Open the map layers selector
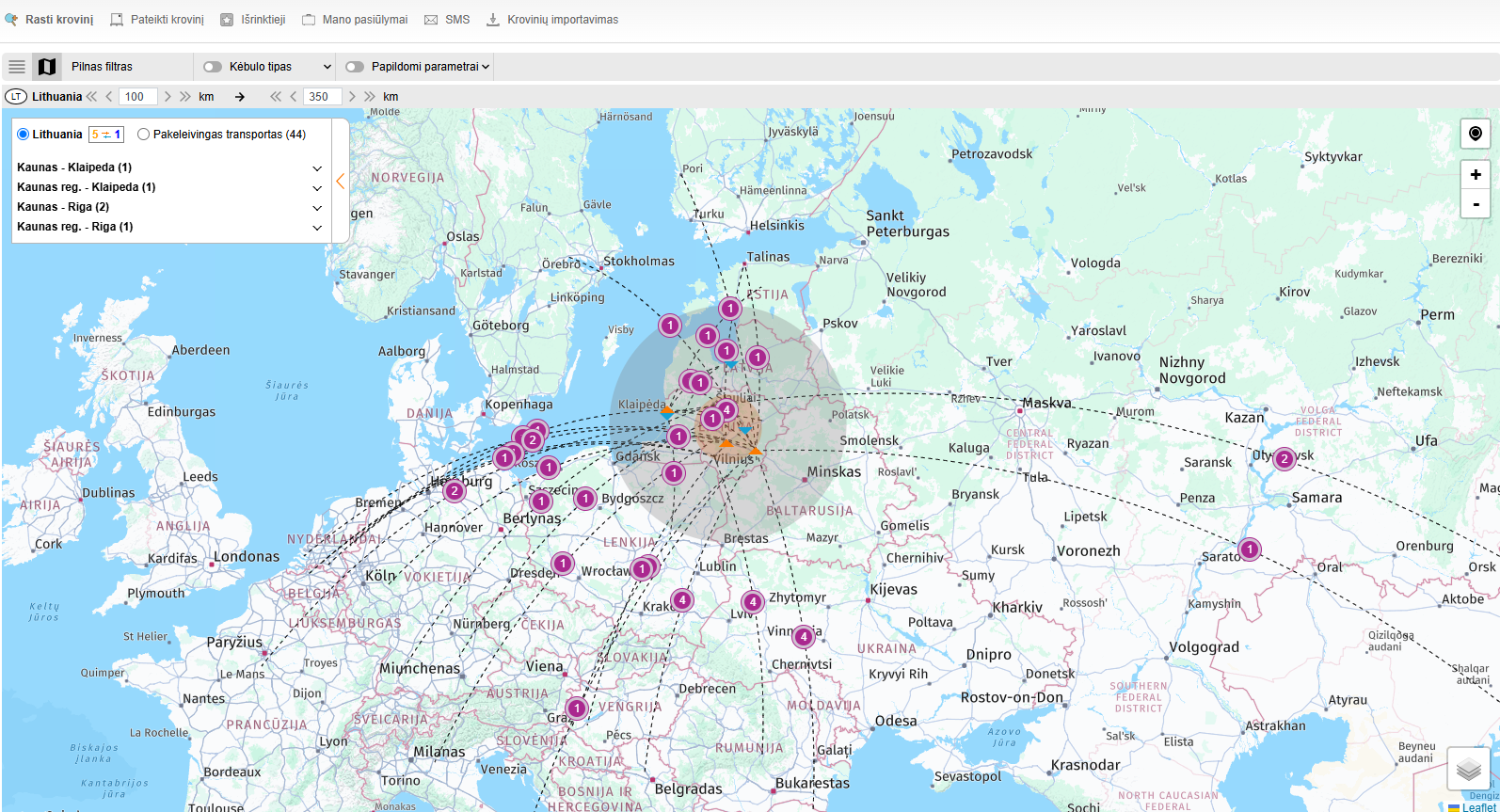This screenshot has height=812, width=1500. pos(1468,771)
